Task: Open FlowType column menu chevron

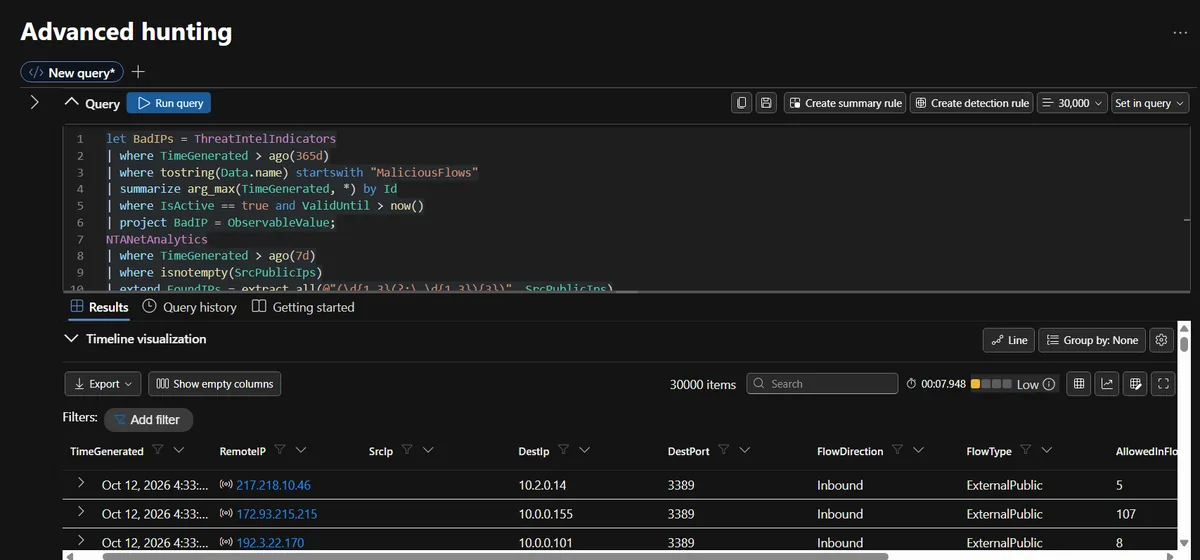Action: click(x=1047, y=451)
